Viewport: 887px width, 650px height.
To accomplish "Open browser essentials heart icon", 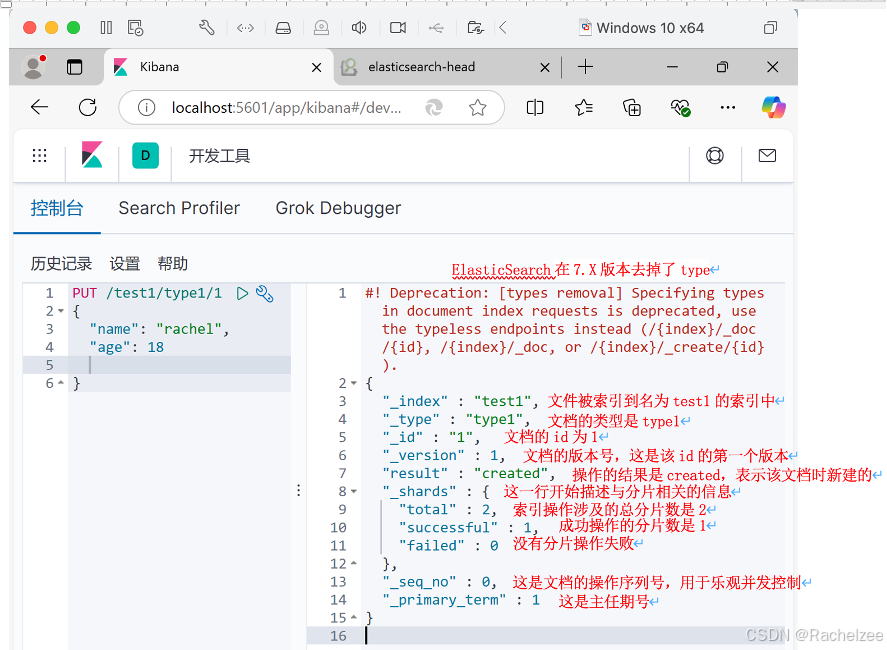I will point(680,107).
